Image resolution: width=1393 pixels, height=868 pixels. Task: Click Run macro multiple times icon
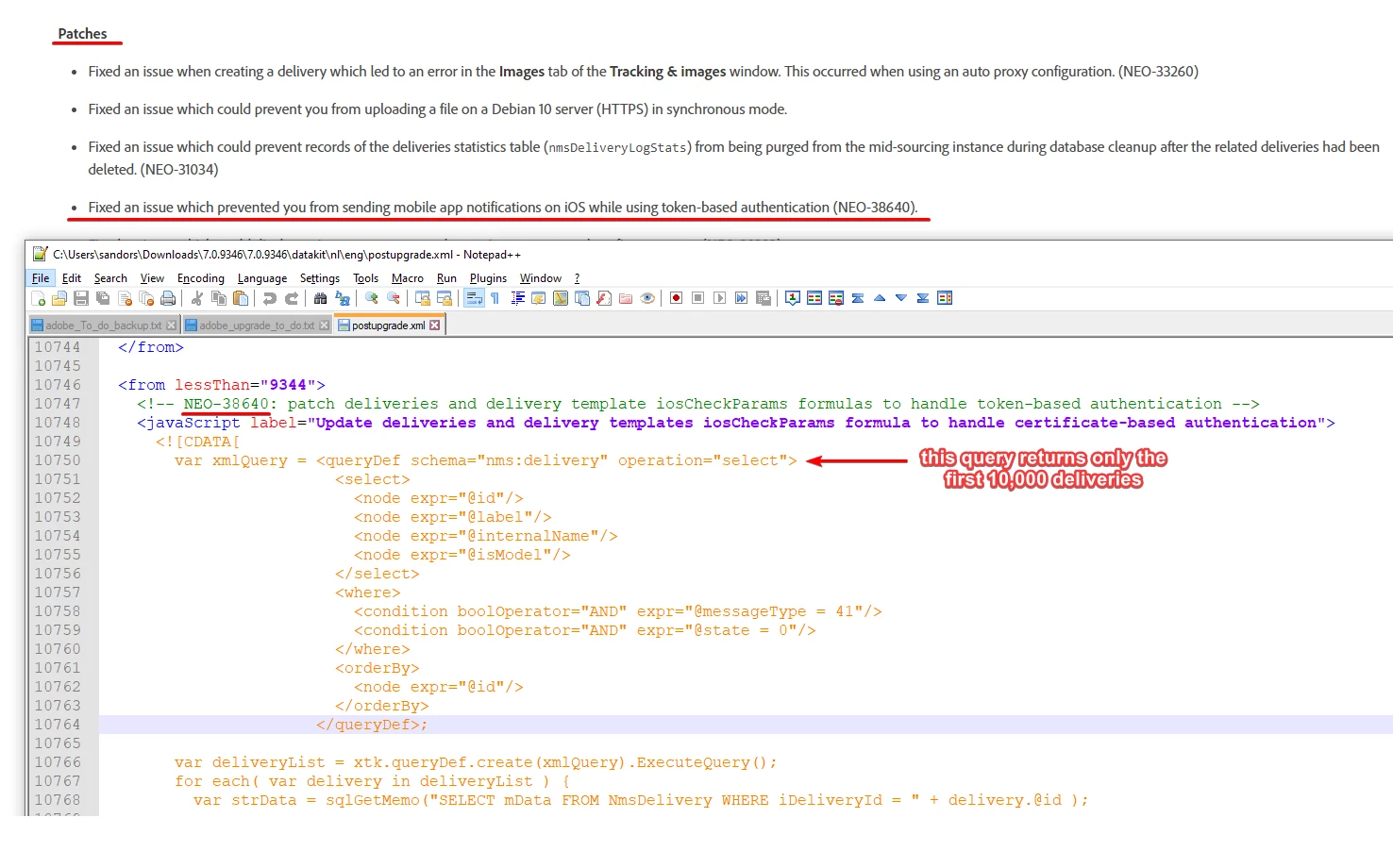click(x=742, y=298)
